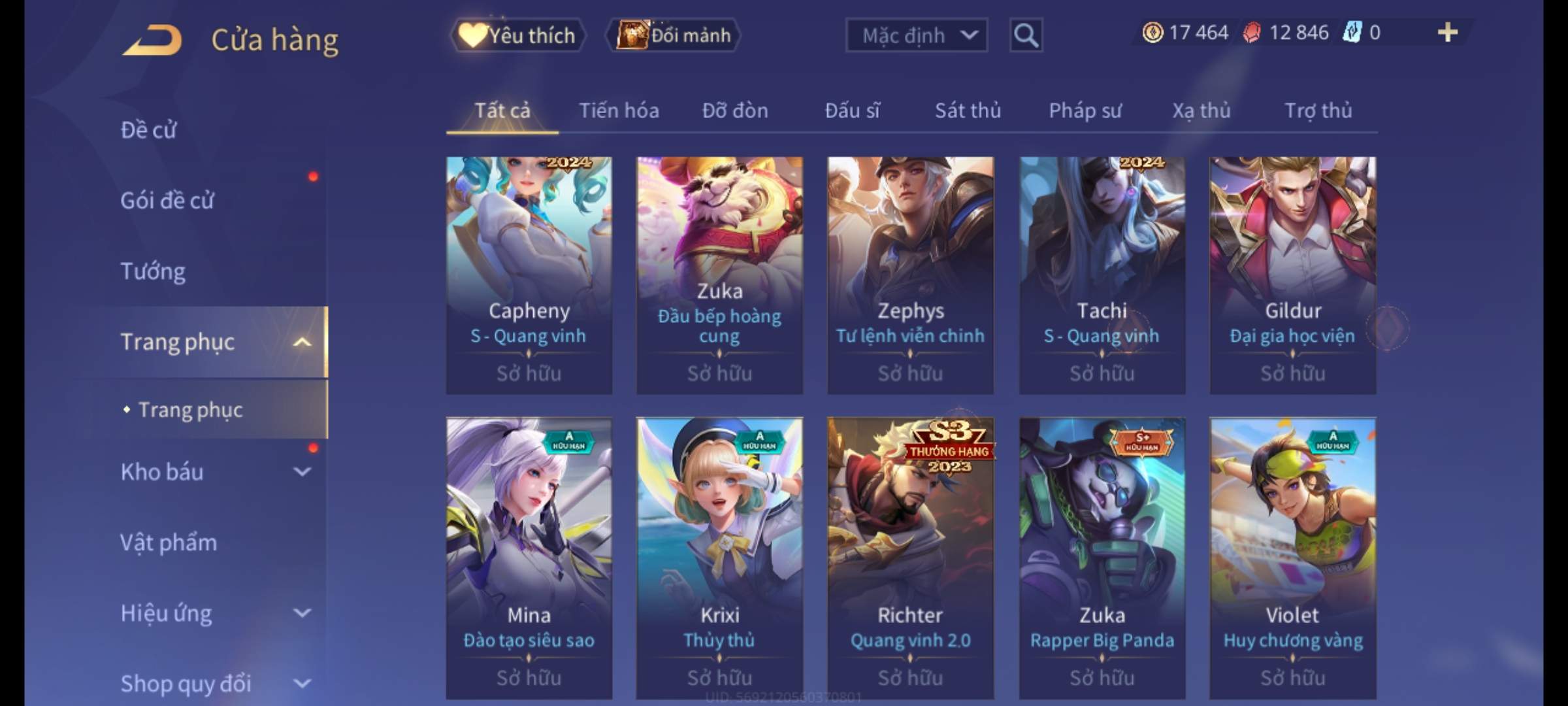This screenshot has height=706, width=1568.
Task: Expand the Kho báu sidebar section
Action: coord(302,472)
